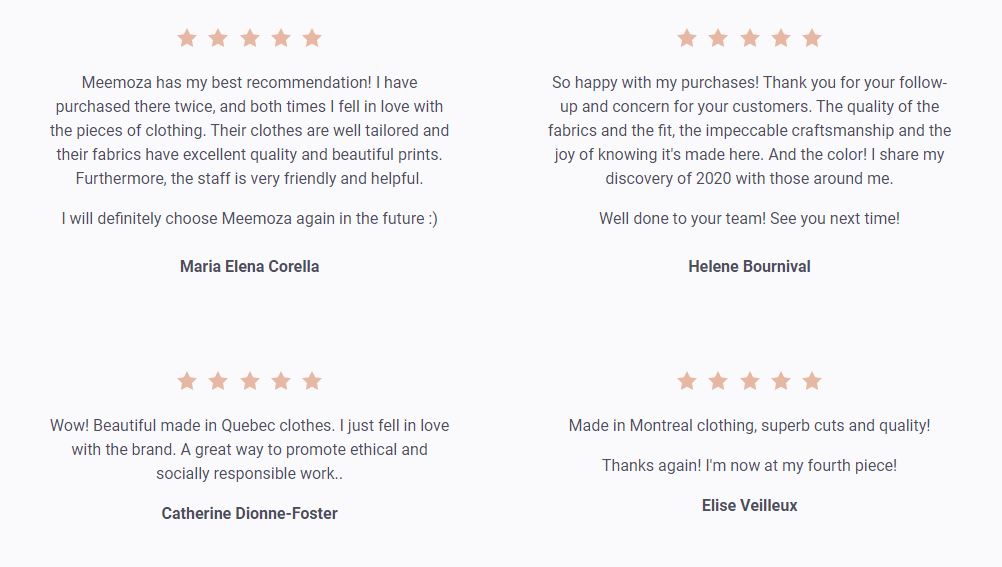Screen dimensions: 1002x567
Task: Click the "Wow! Beautiful made in Quebec clothes" paragraph
Action: (x=250, y=449)
